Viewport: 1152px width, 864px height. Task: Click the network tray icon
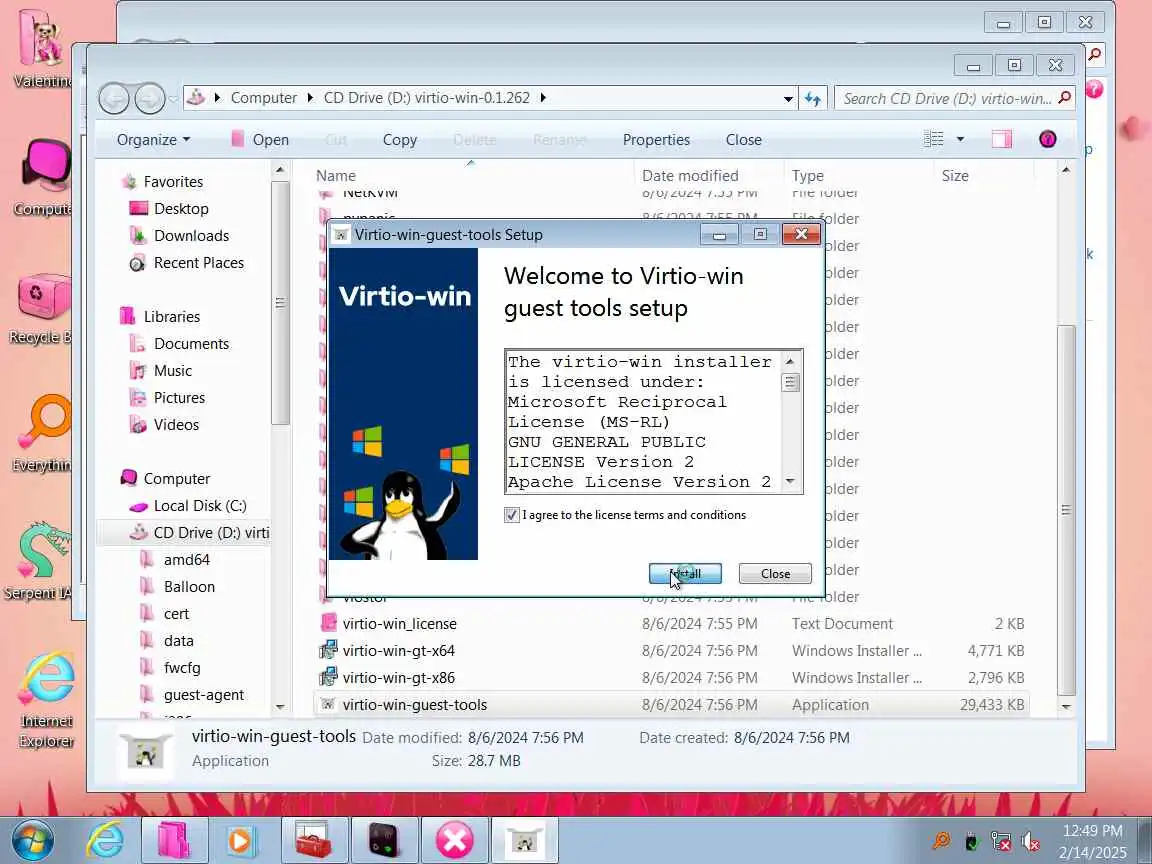point(1001,842)
